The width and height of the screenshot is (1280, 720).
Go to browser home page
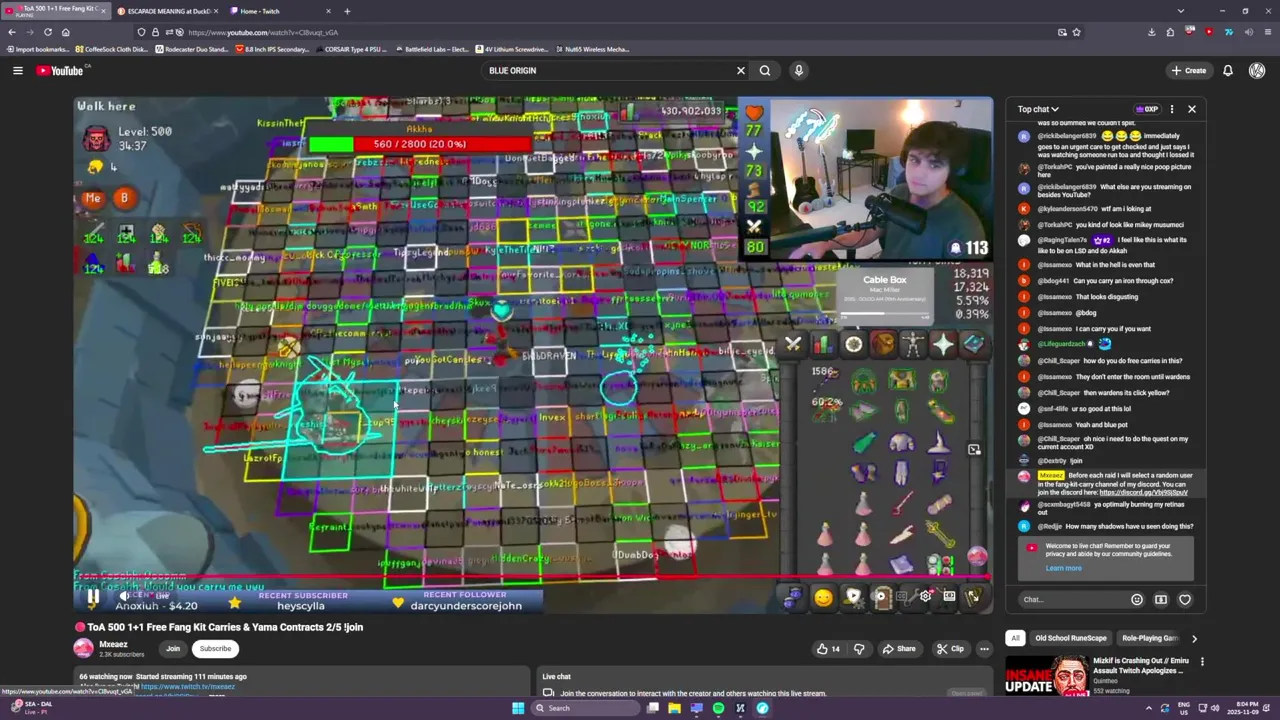66,32
